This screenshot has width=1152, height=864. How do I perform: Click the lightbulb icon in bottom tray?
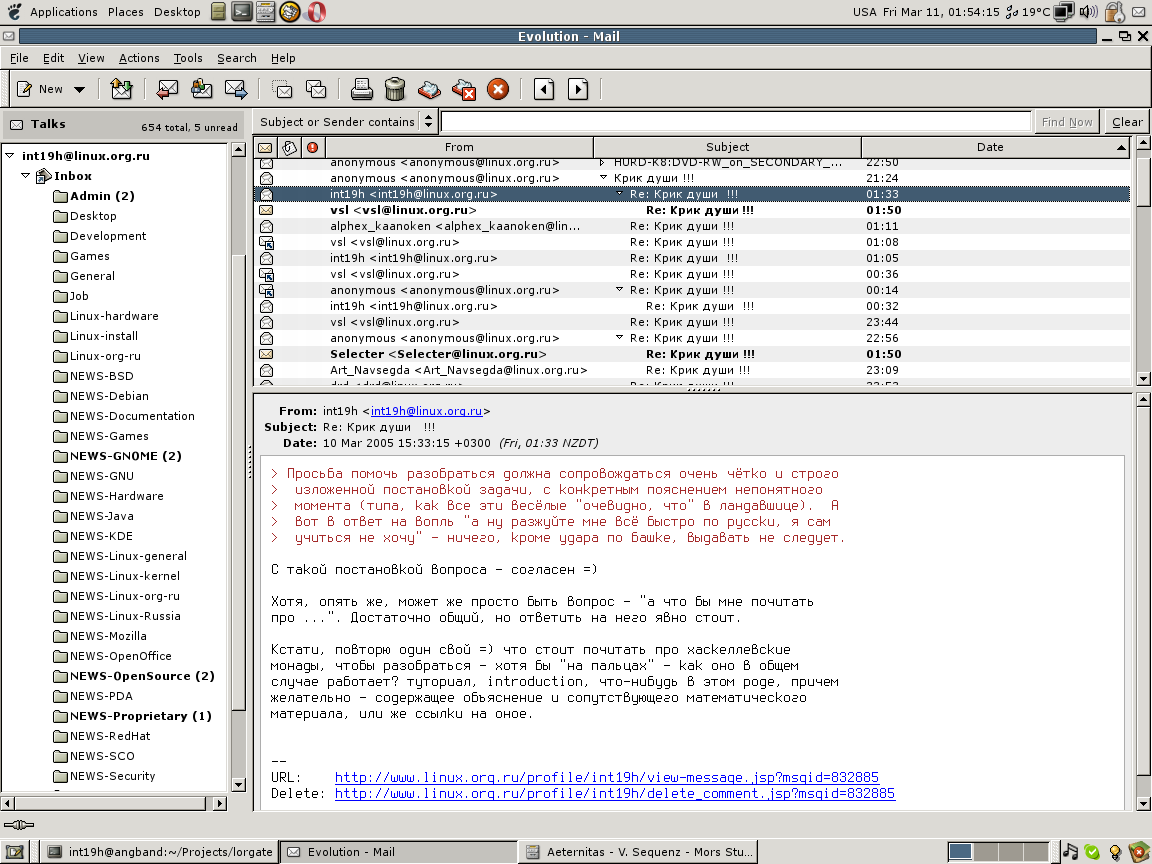click(x=1115, y=852)
